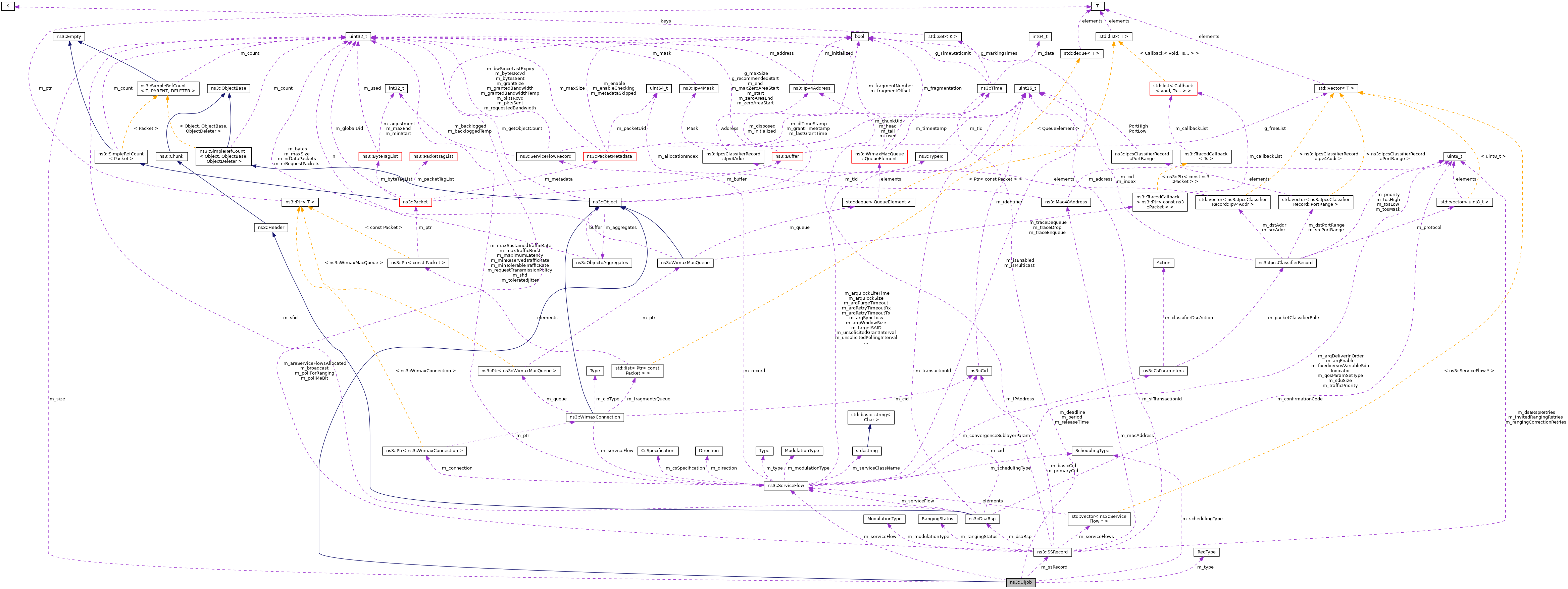Click the ns3::ServiceFlowRecord node
This screenshot has width=1568, height=589.
[x=545, y=156]
